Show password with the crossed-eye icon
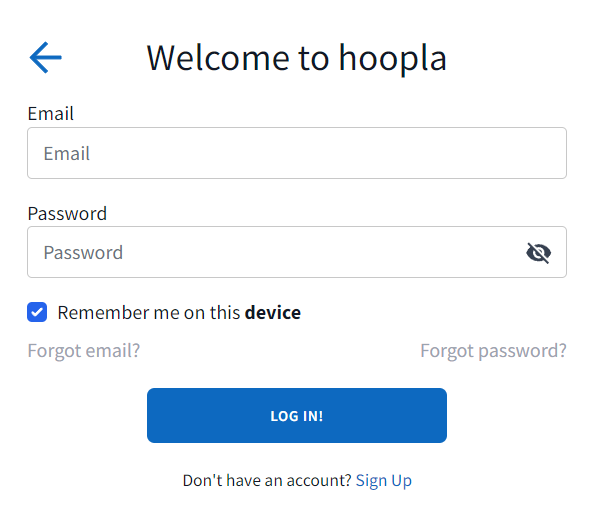The image size is (595, 519). 538,253
